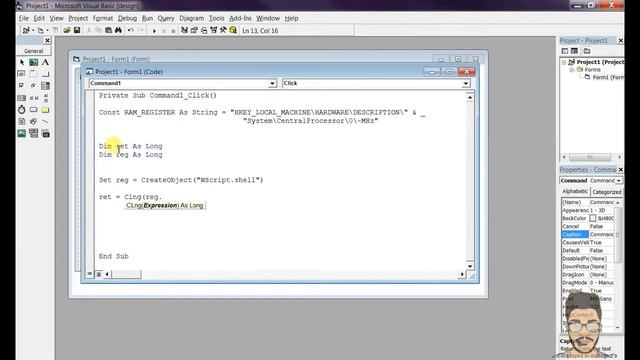Select the Data control tool
This screenshot has width=640, height=360.
click(33, 133)
